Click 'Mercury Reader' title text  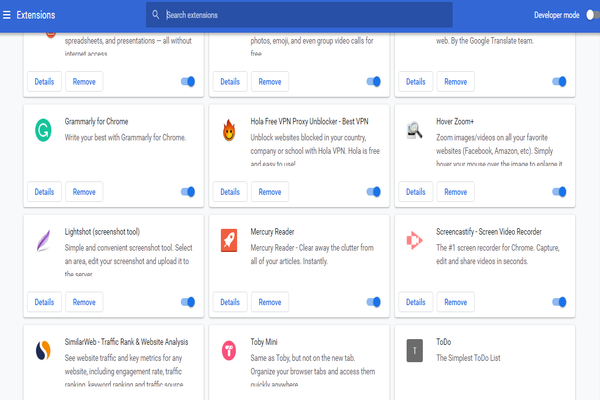coord(272,232)
